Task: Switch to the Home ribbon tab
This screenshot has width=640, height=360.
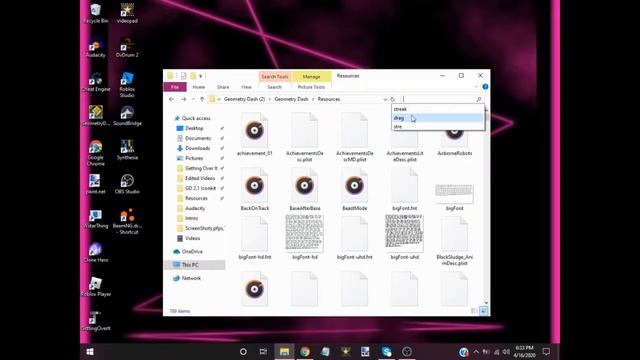Action: pos(199,87)
